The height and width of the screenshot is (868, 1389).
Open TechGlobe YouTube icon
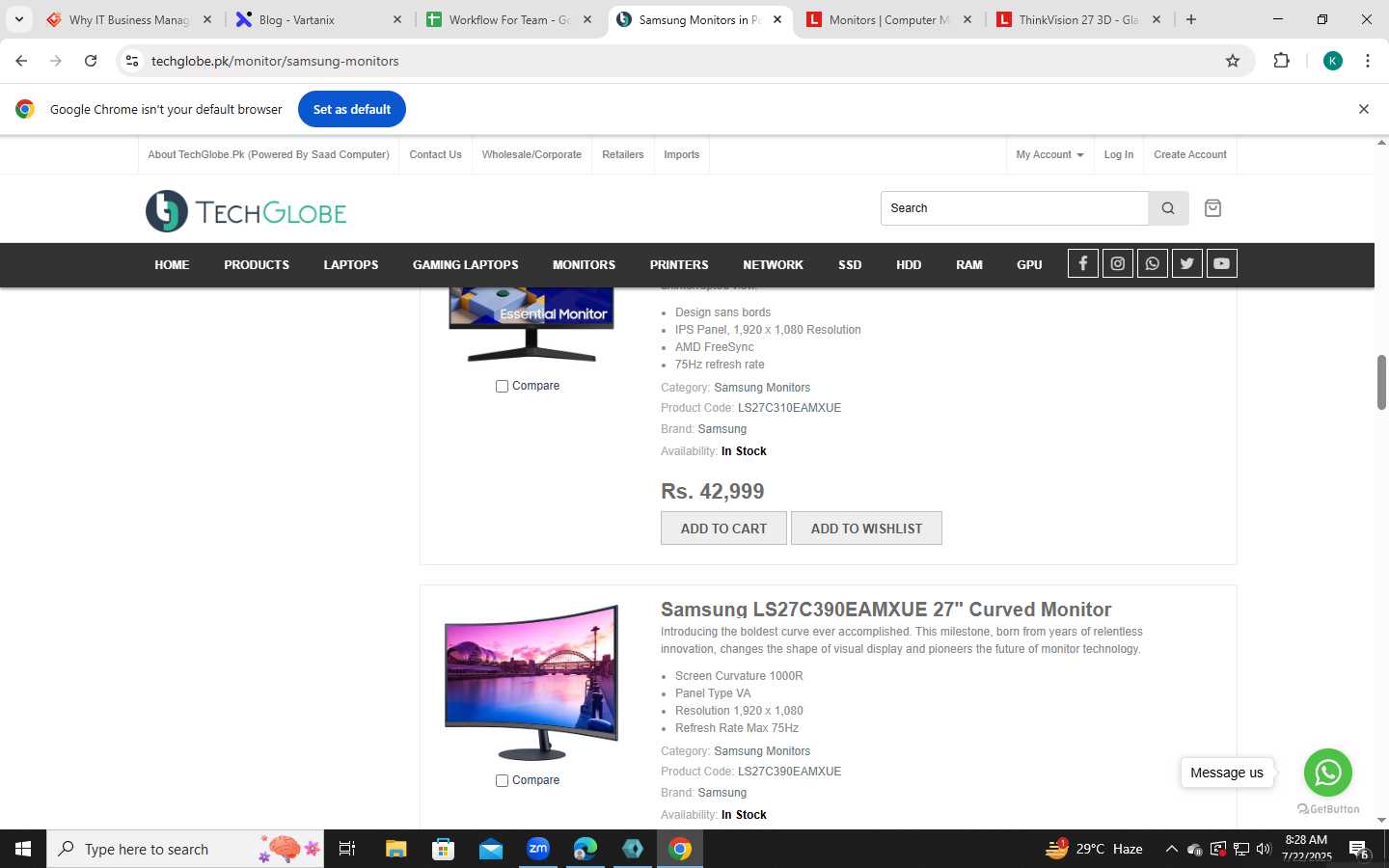1222,263
